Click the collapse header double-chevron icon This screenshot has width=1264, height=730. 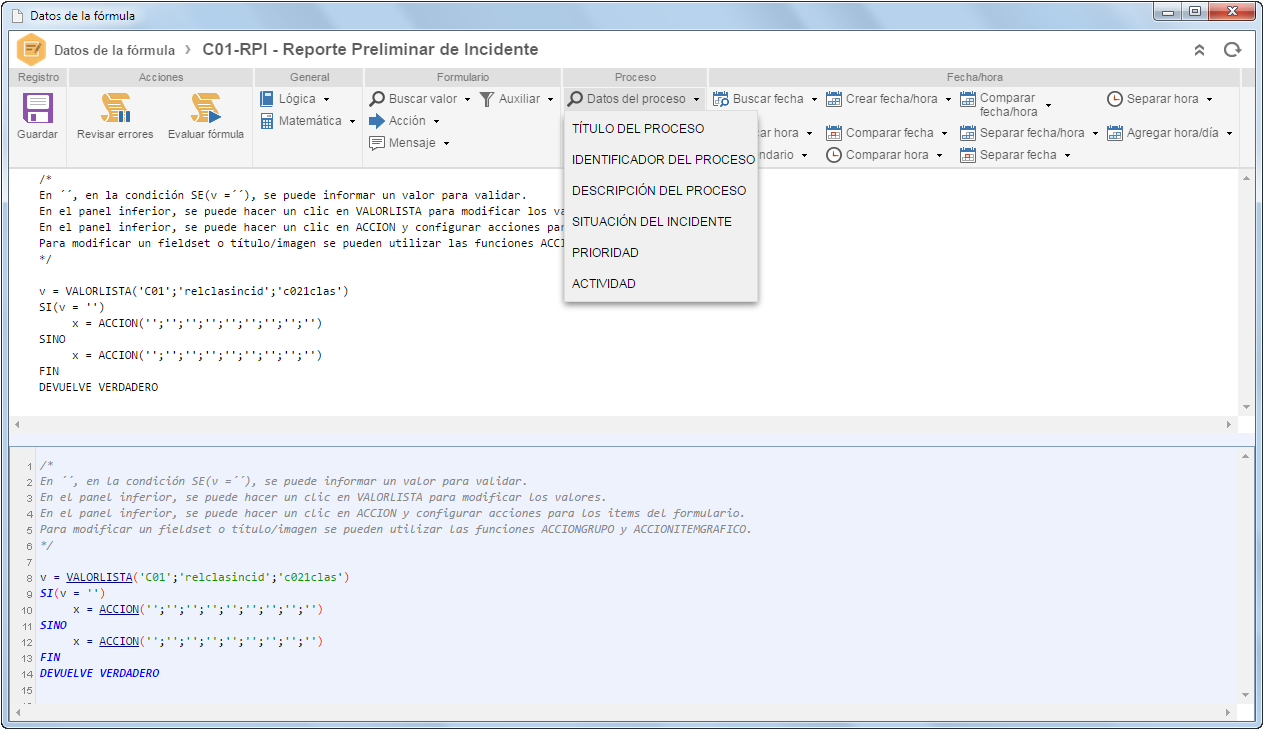point(1200,50)
